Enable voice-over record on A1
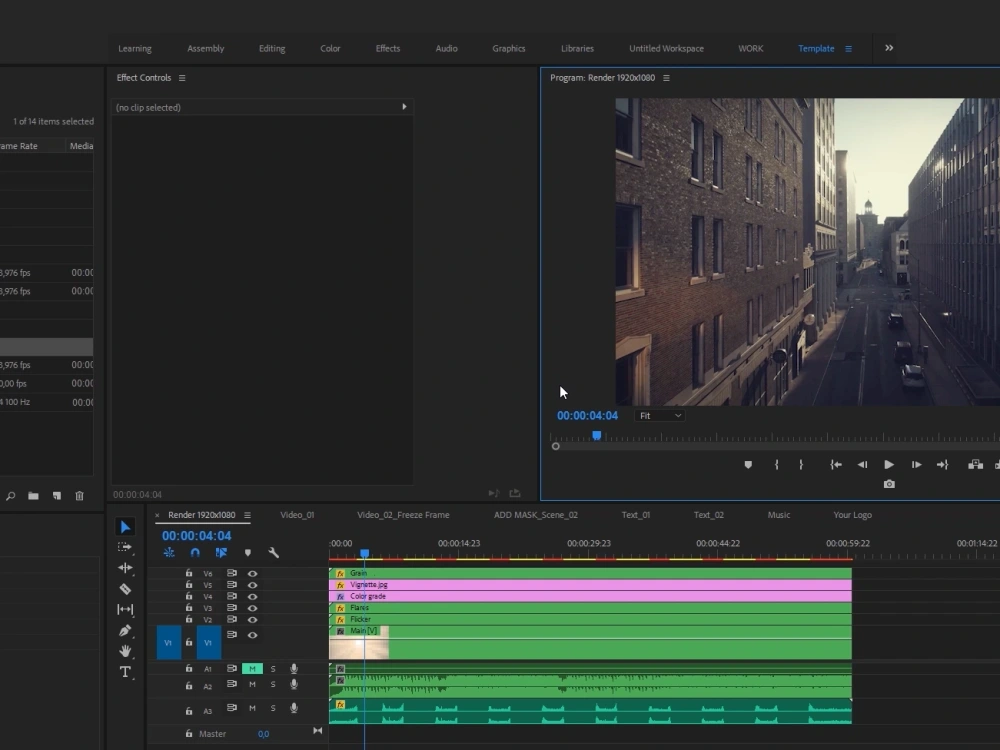1000x750 pixels. (x=294, y=668)
